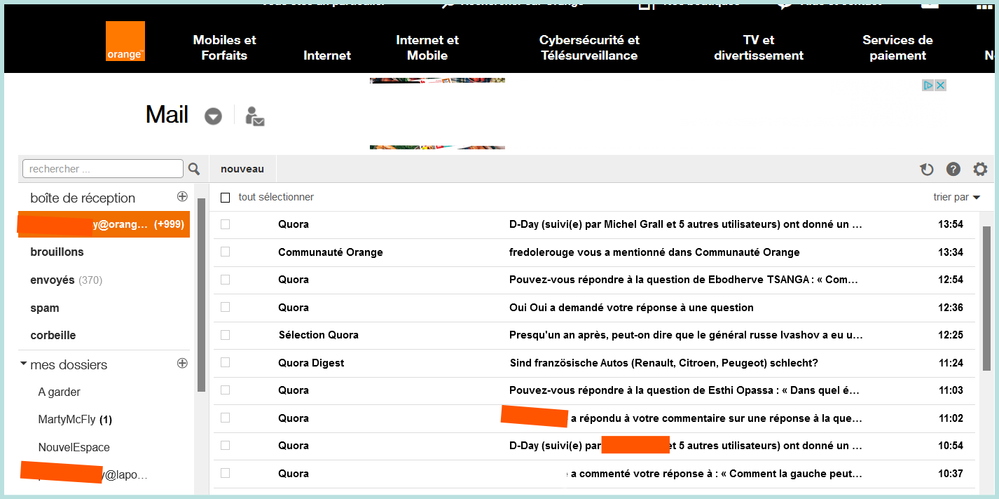Open help via the question mark icon
Viewport: 999px width, 499px height.
click(953, 170)
